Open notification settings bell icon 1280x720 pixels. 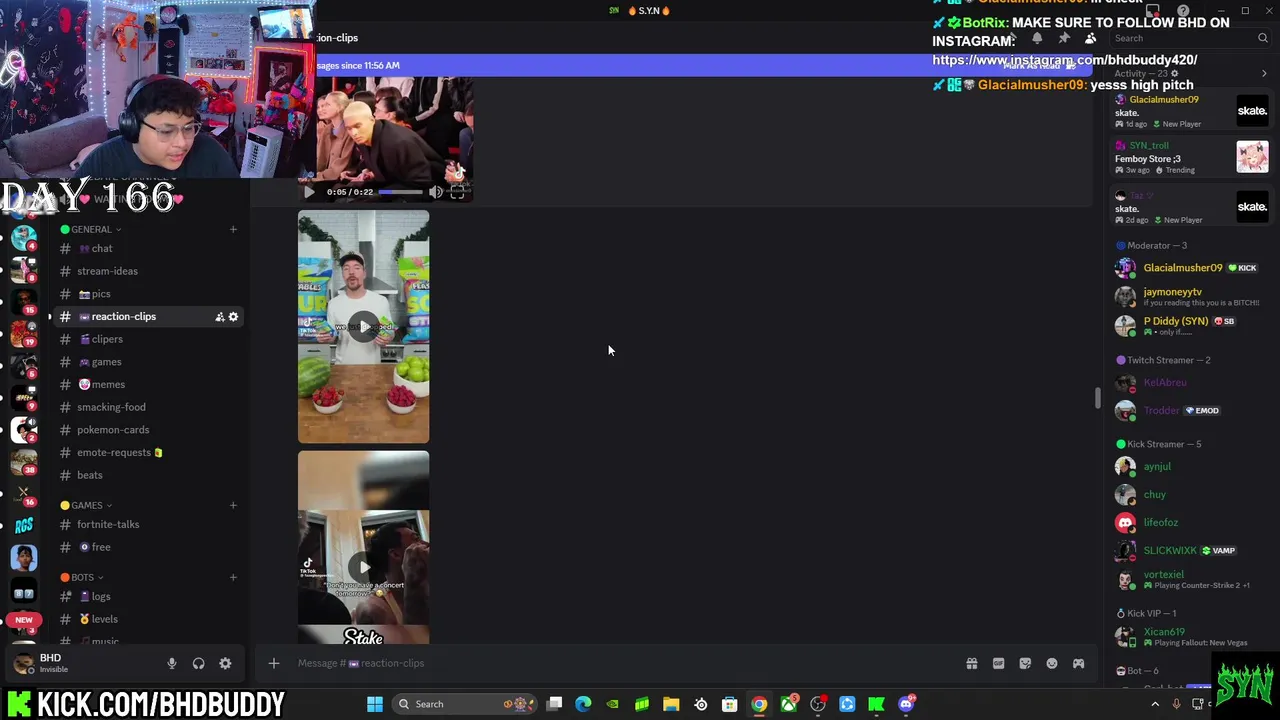1037,38
